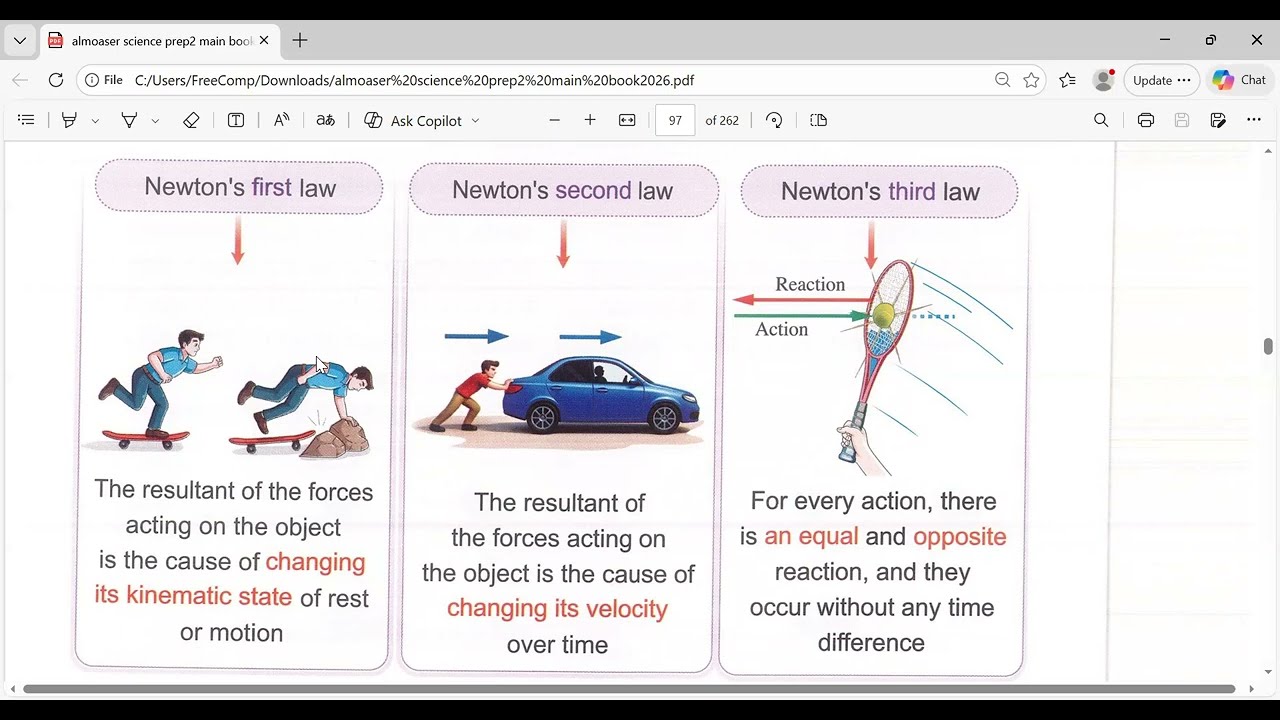
Task: Toggle Page view layout
Action: point(818,120)
